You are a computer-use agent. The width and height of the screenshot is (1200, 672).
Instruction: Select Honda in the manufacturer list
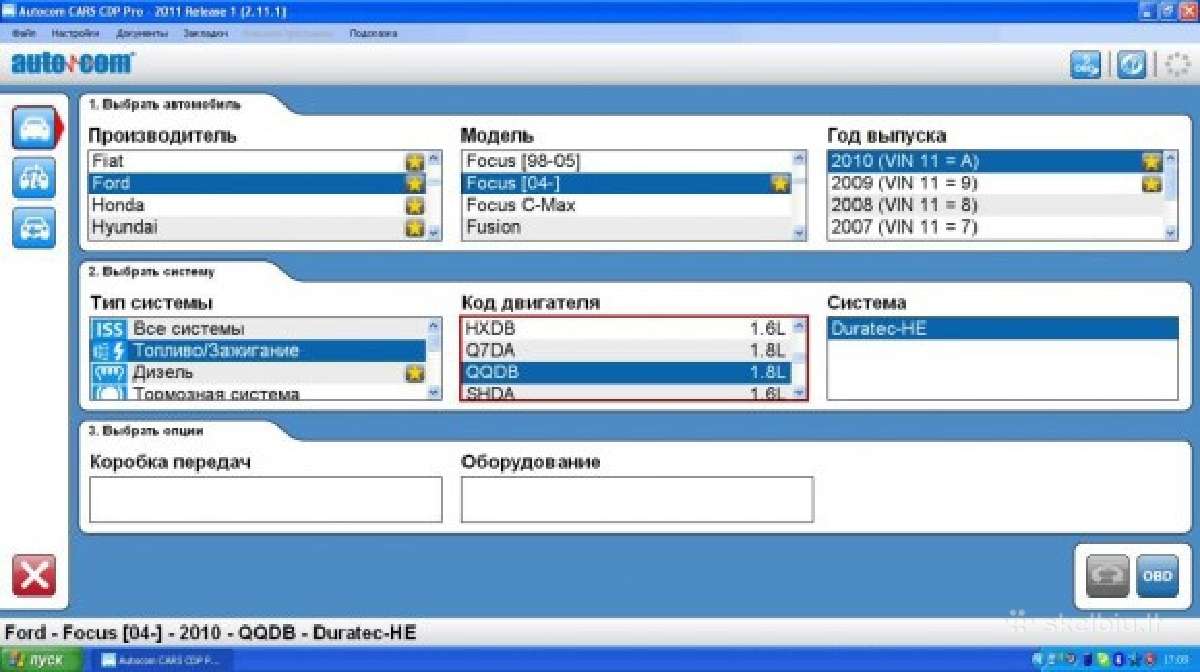pos(258,205)
